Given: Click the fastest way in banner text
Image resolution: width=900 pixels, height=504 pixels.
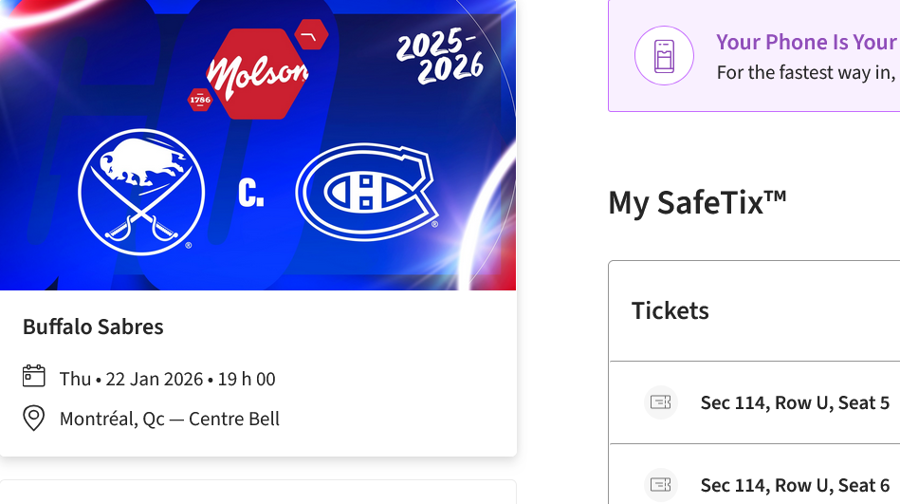Looking at the screenshot, I should pos(805,72).
